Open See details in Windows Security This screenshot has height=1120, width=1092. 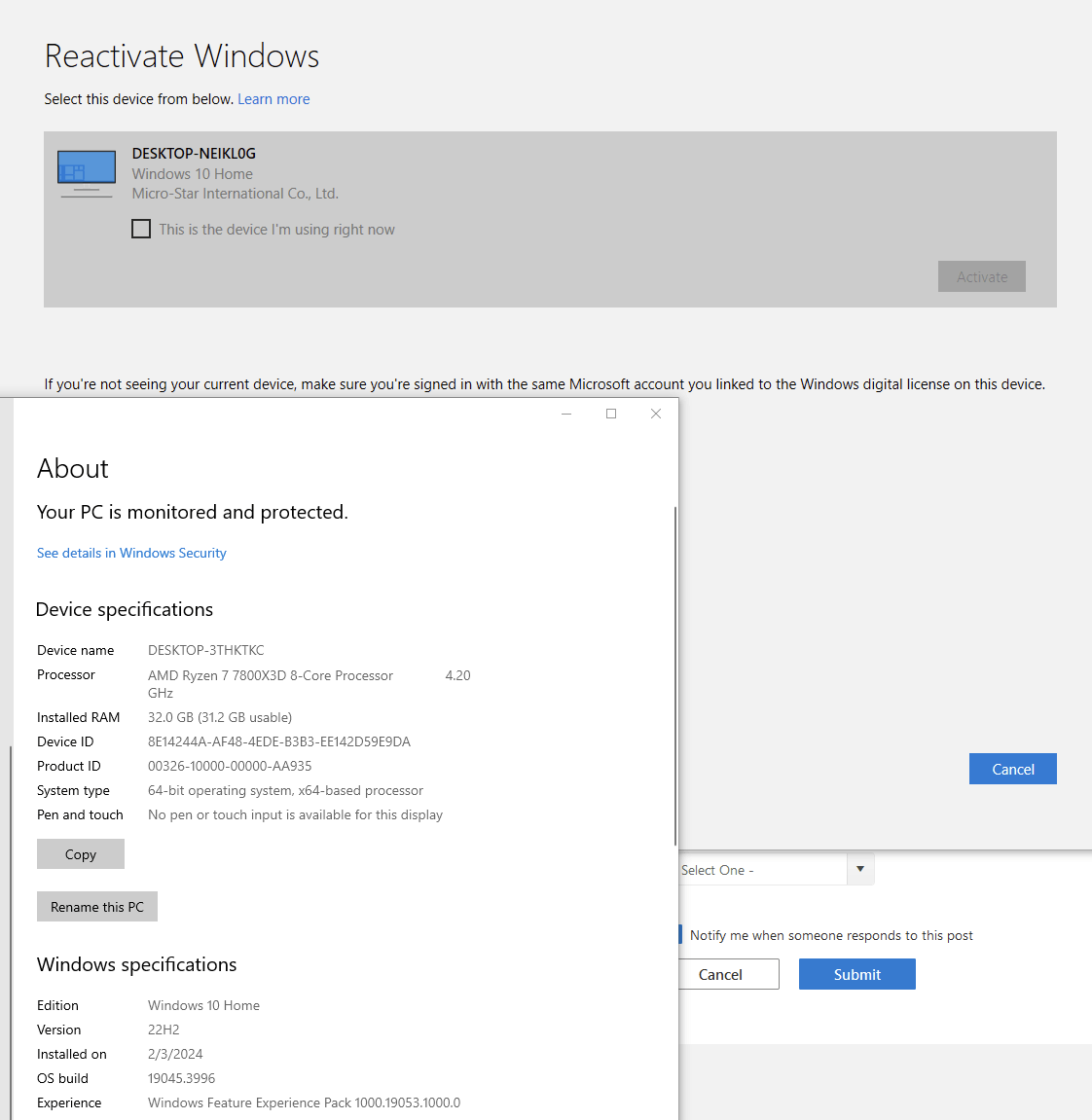131,553
